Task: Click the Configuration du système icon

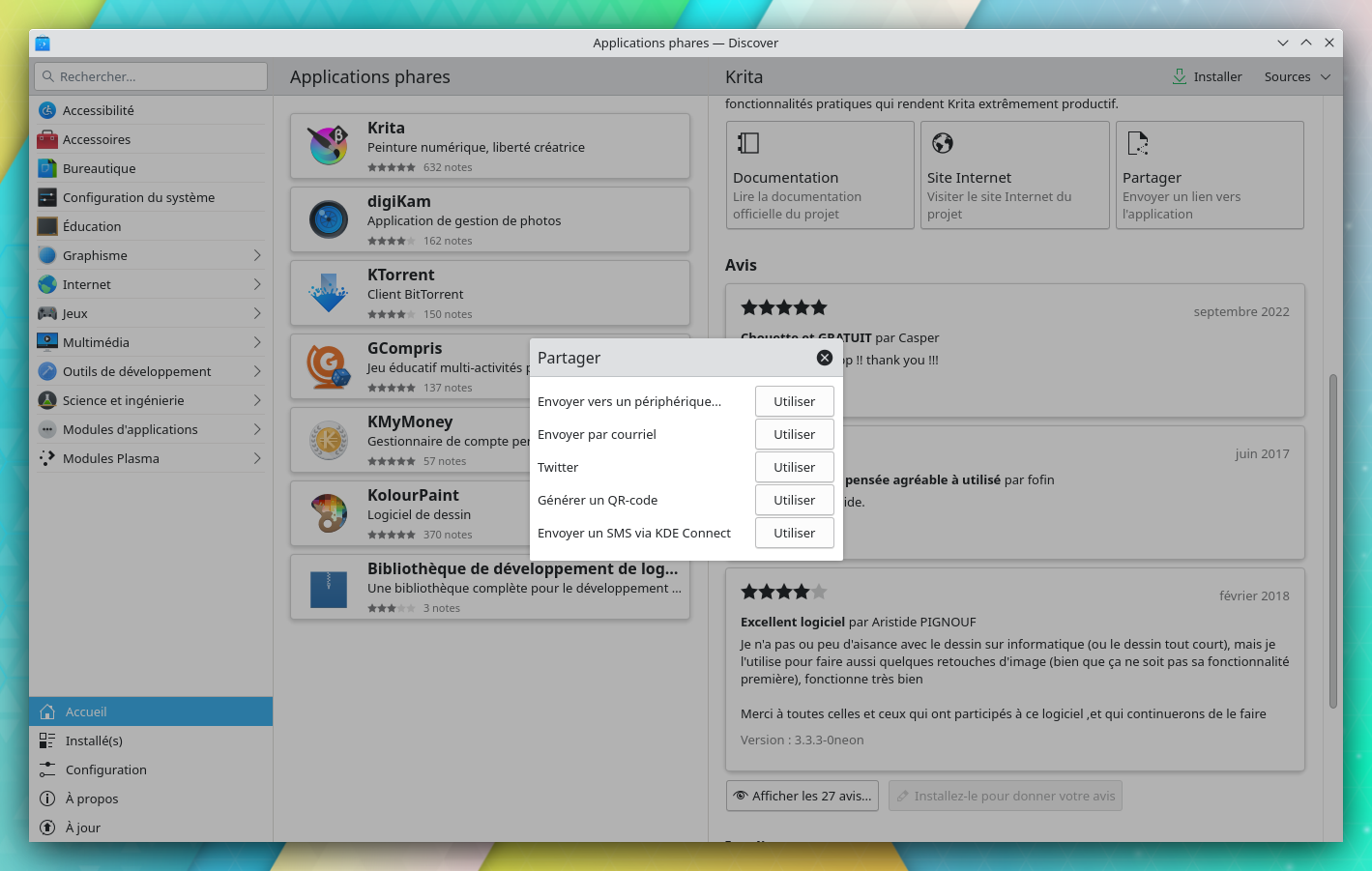Action: click(x=47, y=197)
